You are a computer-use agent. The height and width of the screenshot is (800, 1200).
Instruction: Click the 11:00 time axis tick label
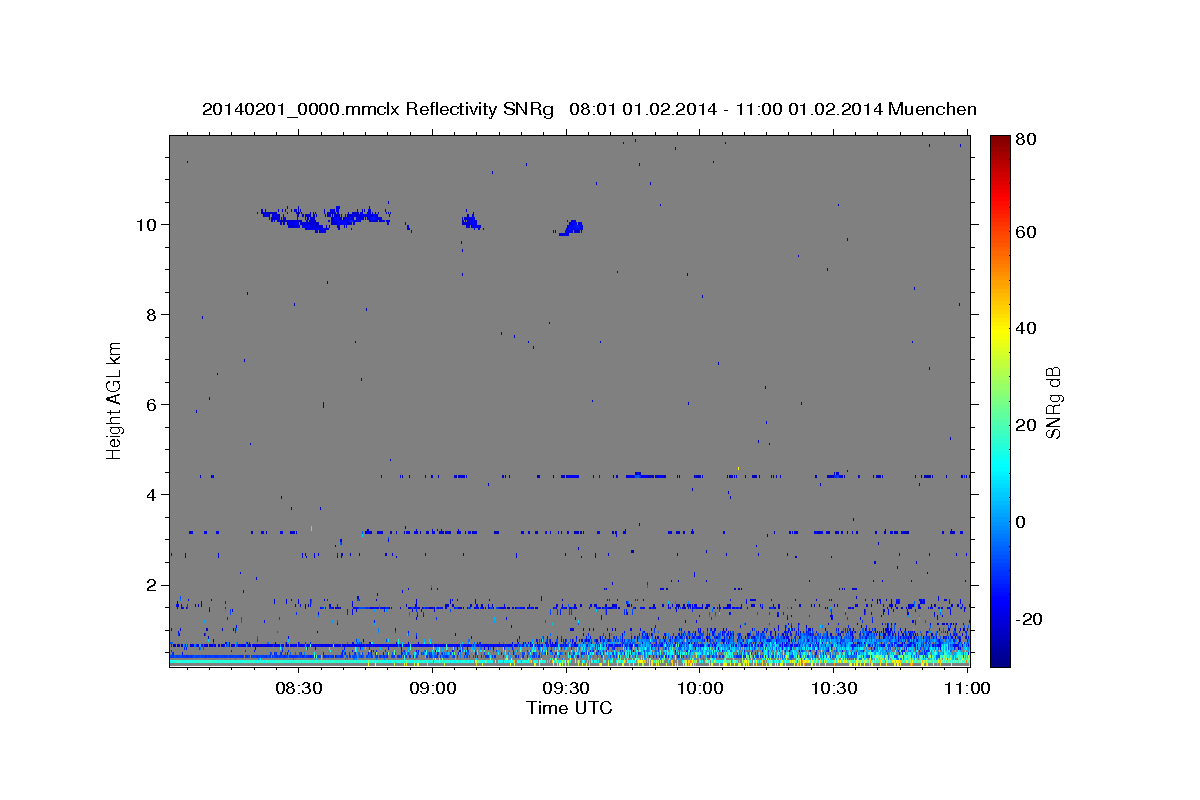967,688
